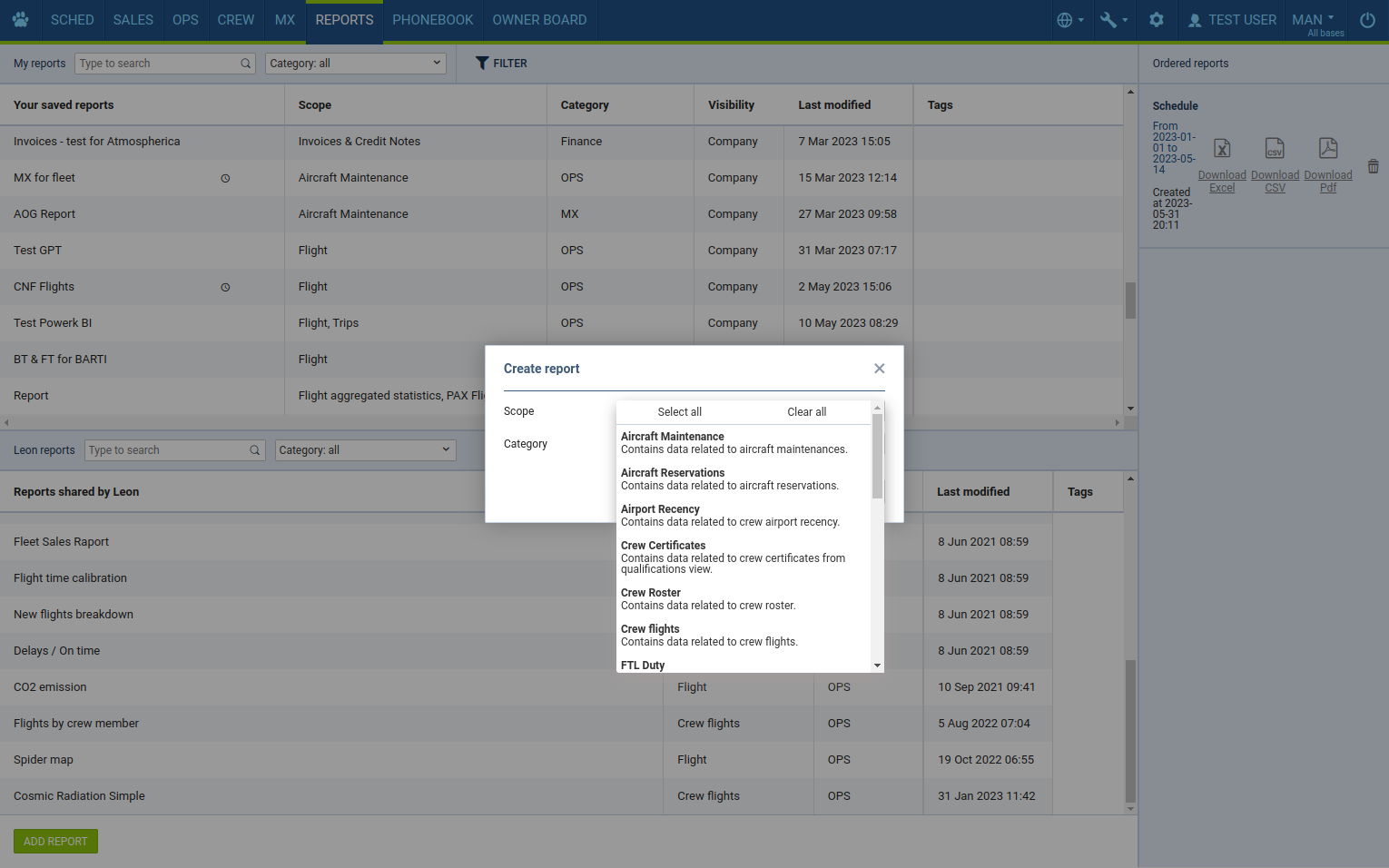Switch to the PHONEBOOK tab
The image size is (1389, 868).
point(432,20)
